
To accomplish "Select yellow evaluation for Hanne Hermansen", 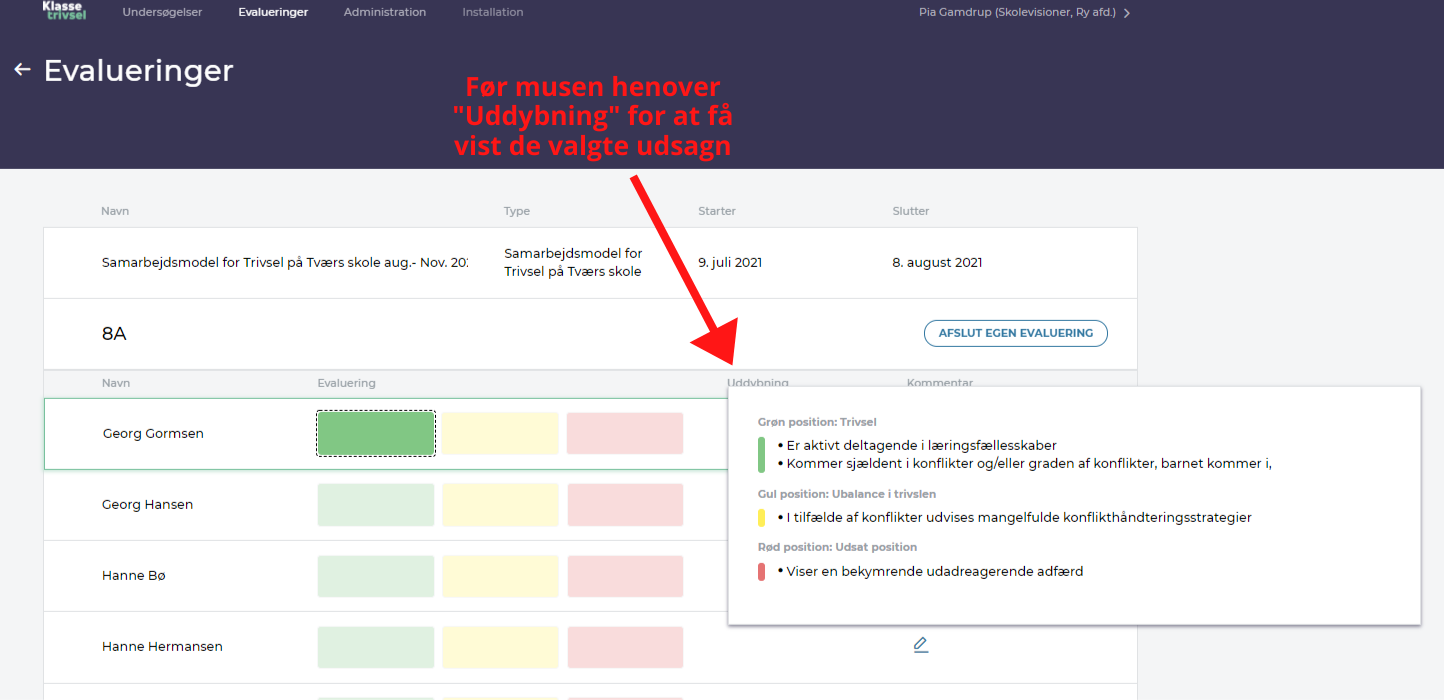I will (500, 647).
